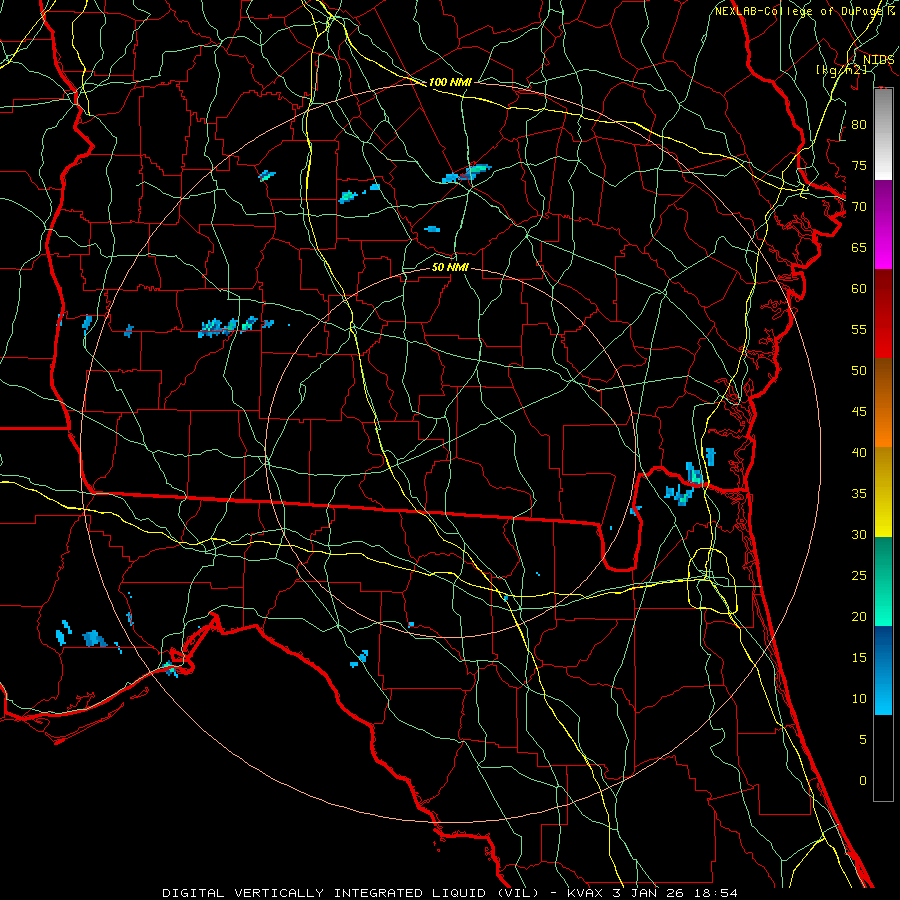Click the 55 value on the scale
Viewport: 900px width, 900px height.
tap(859, 329)
